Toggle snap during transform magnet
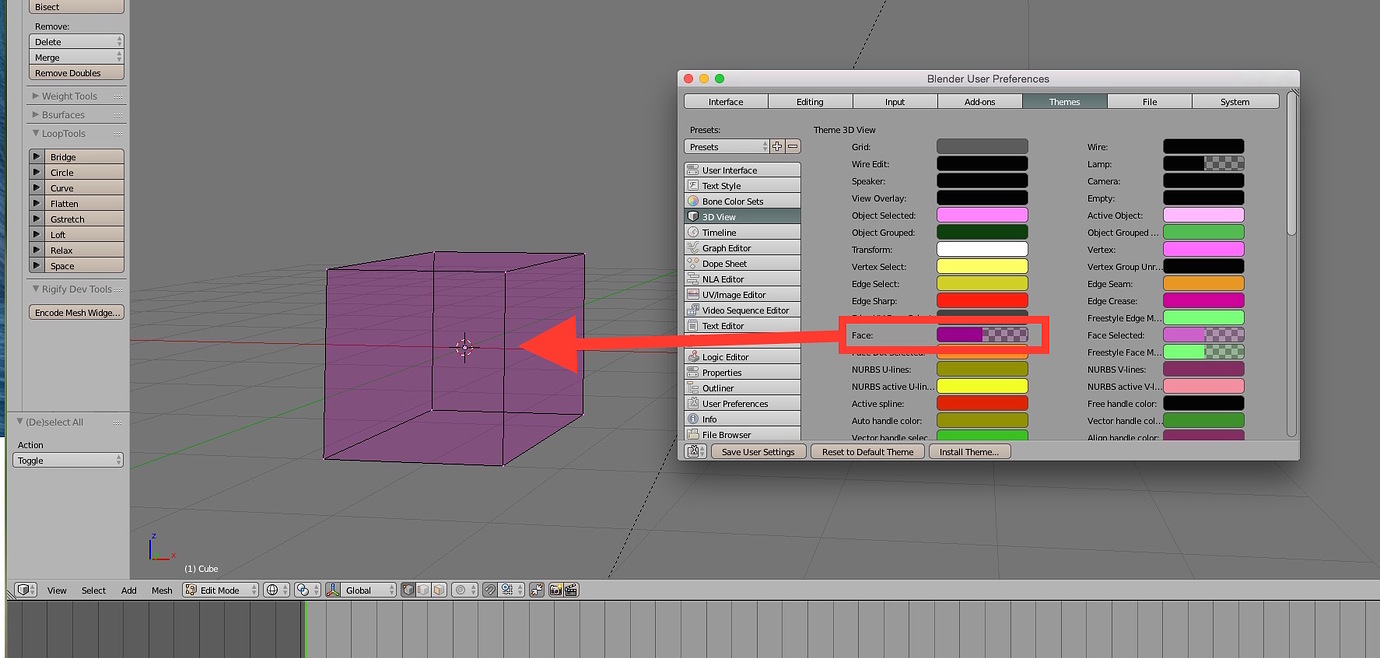 [489, 590]
